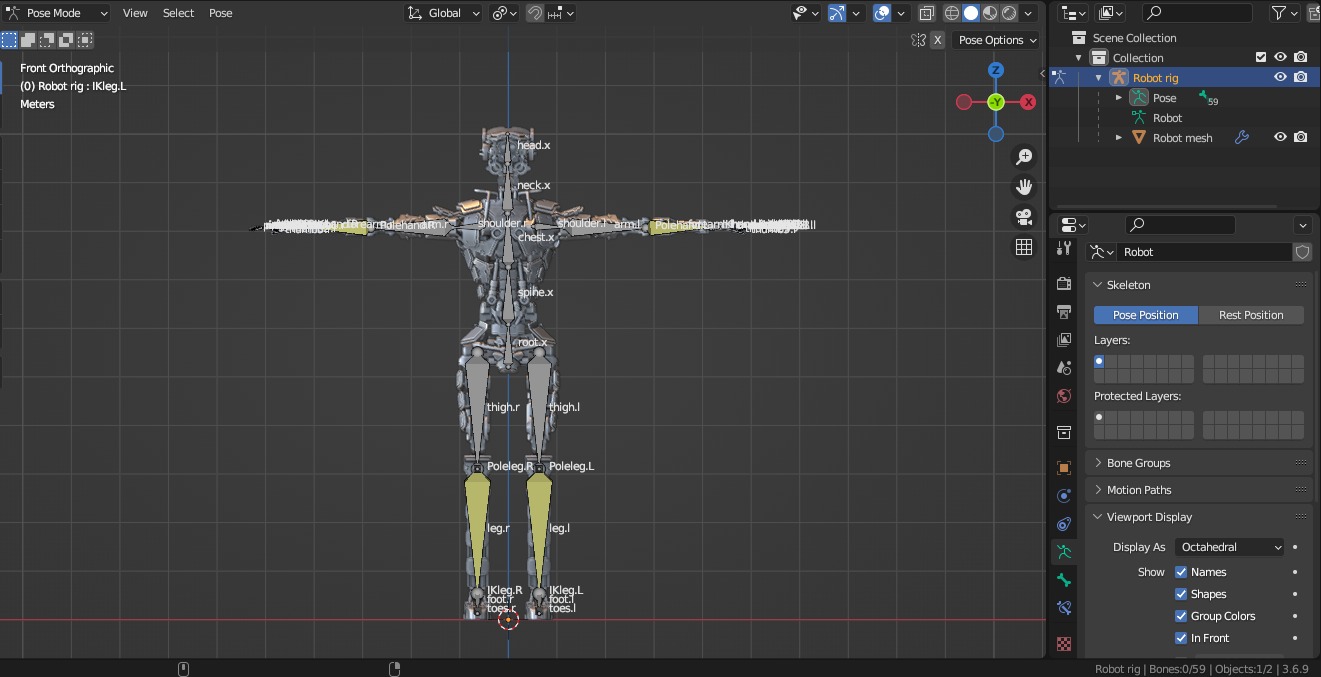
Task: Click Z axis on navigation gizmo
Action: [x=996, y=70]
